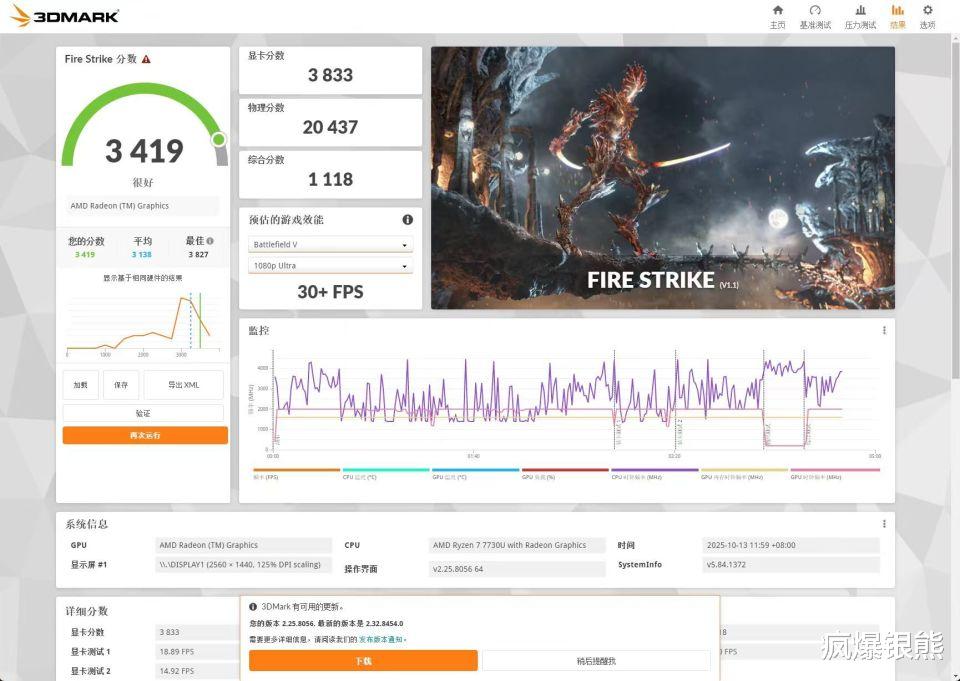Image resolution: width=960 pixels, height=681 pixels.
Task: Click the 显卡测试 1 value 18.89 FPS
Action: (177, 652)
